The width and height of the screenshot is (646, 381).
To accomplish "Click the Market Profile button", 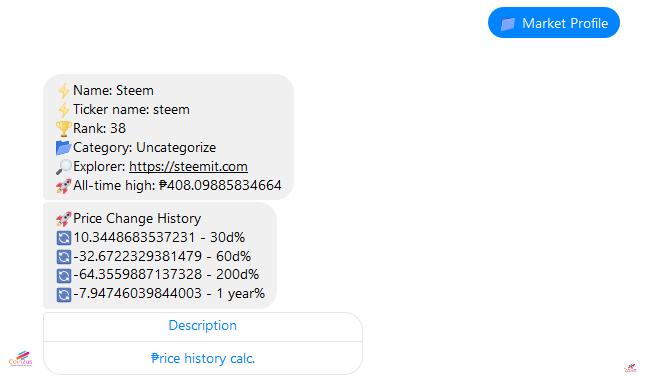I will point(553,23).
